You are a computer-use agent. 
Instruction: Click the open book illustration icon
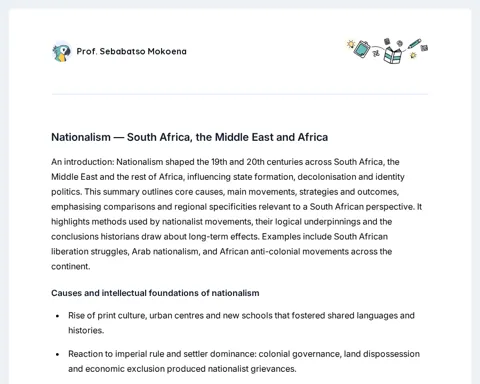click(x=392, y=55)
